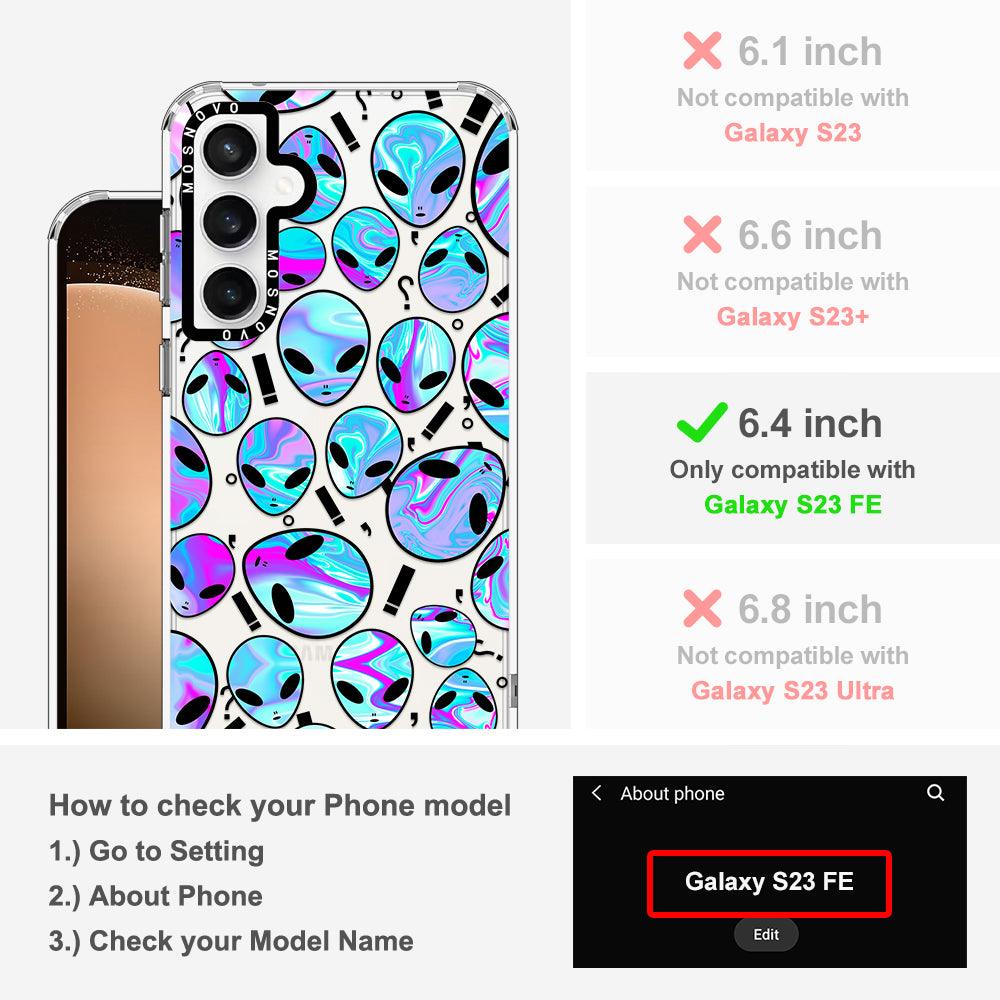Viewport: 1000px width, 1000px height.
Task: Click the Galaxy S23+ red label
Action: point(793,316)
